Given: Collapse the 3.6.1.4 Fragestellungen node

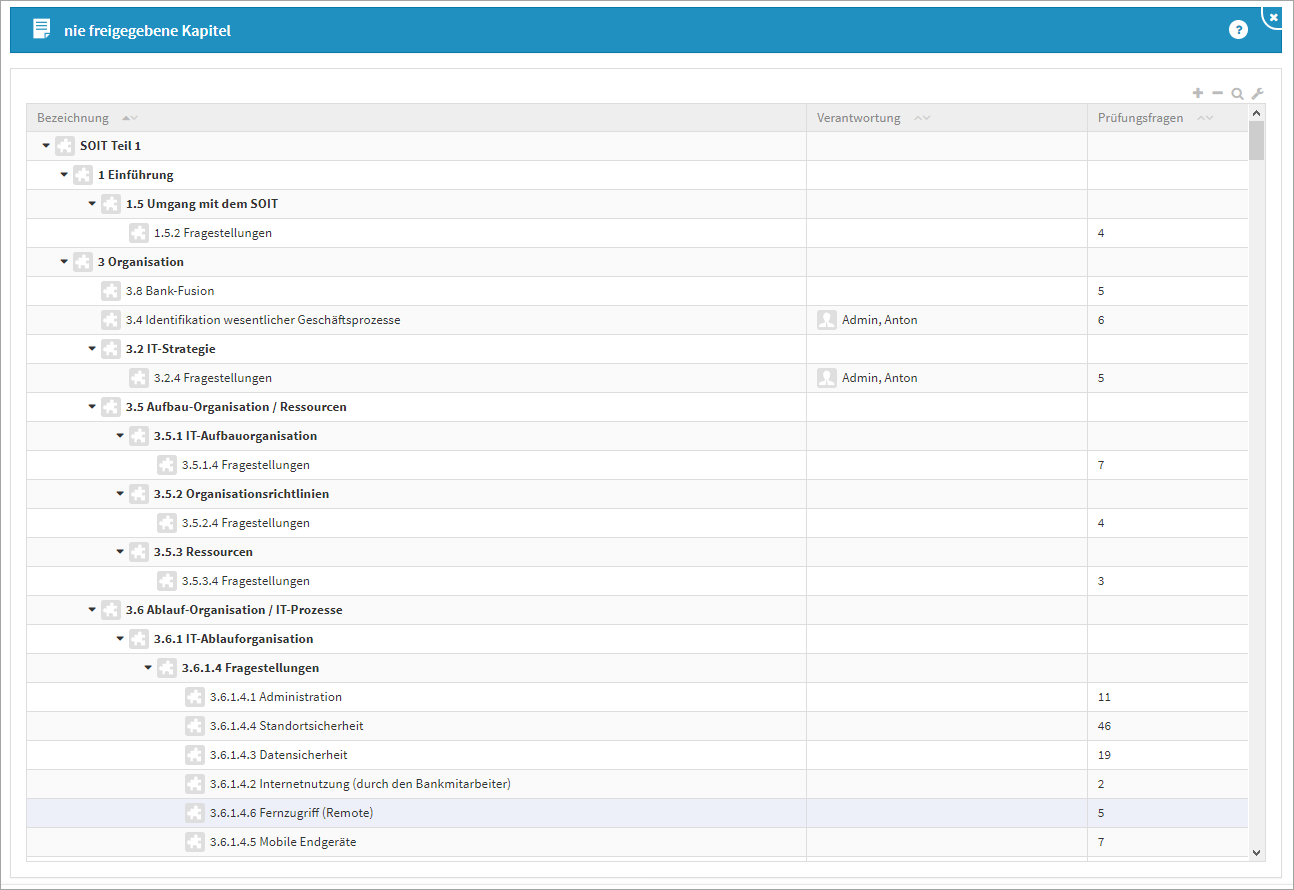Looking at the screenshot, I should click(148, 668).
